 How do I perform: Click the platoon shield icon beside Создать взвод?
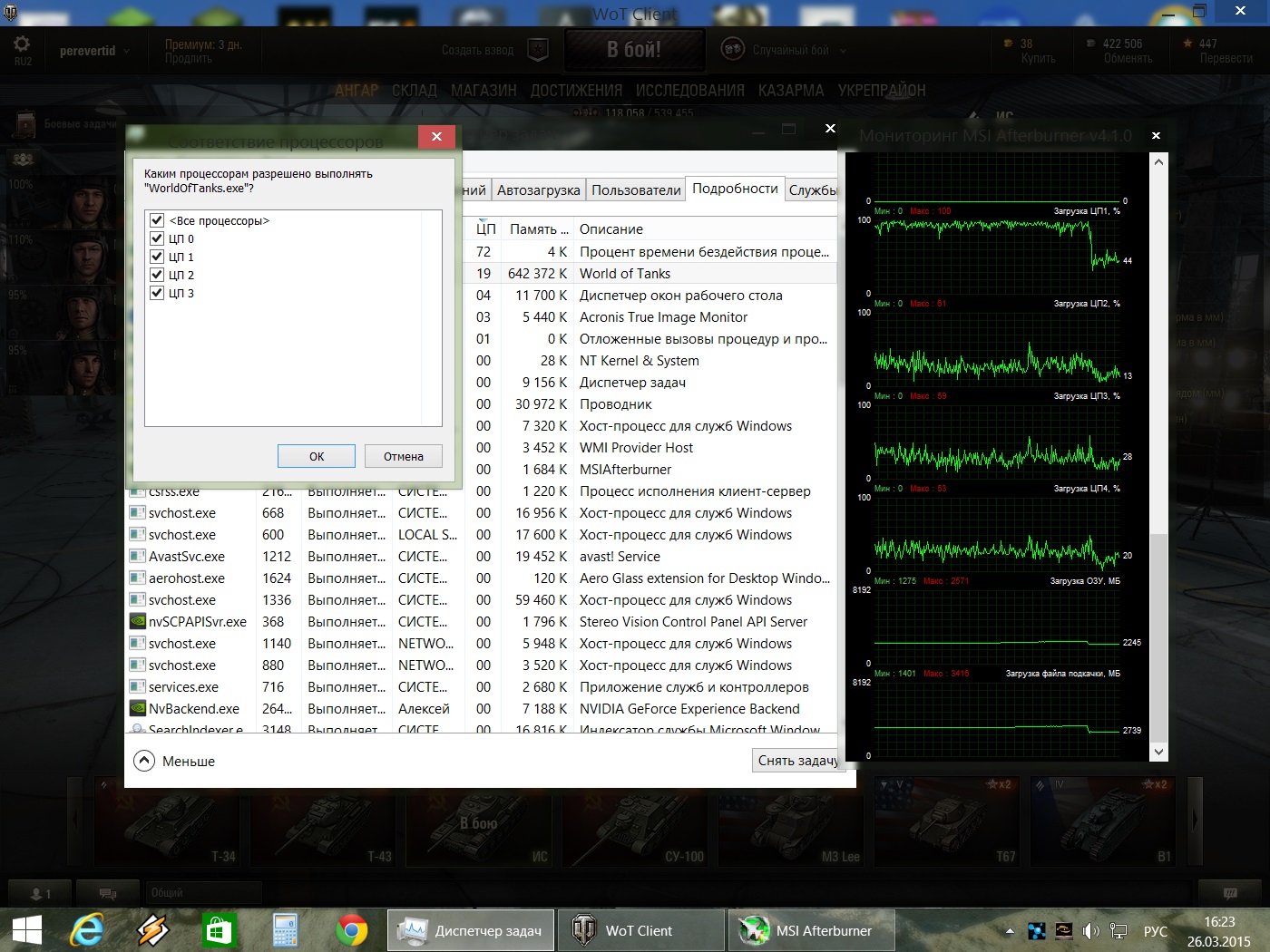point(538,50)
